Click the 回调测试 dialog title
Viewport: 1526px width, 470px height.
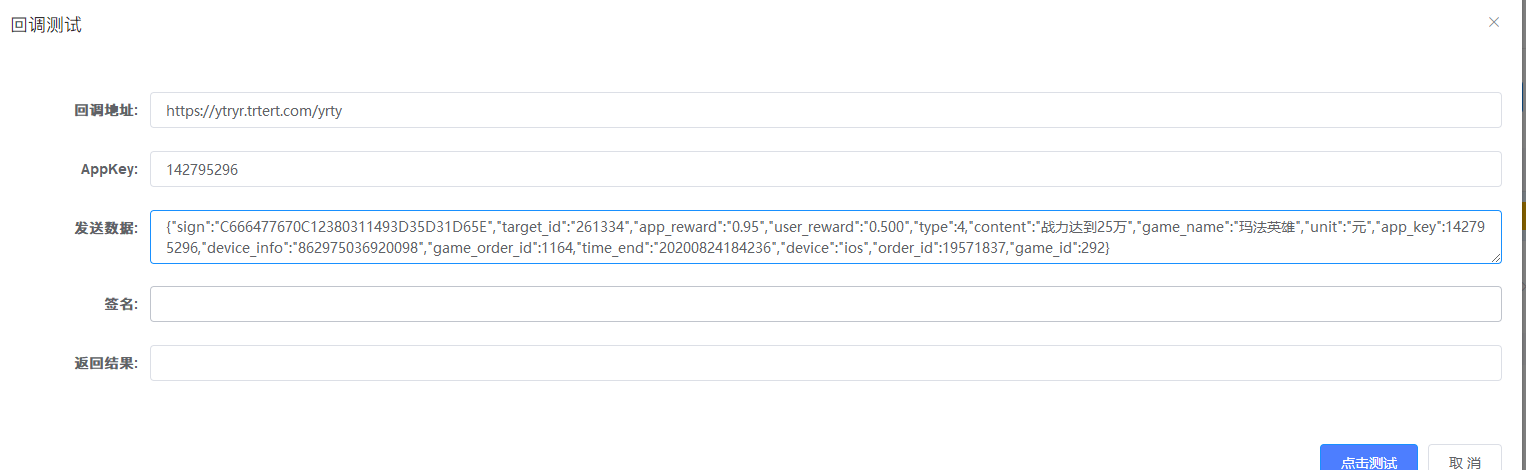pos(46,25)
